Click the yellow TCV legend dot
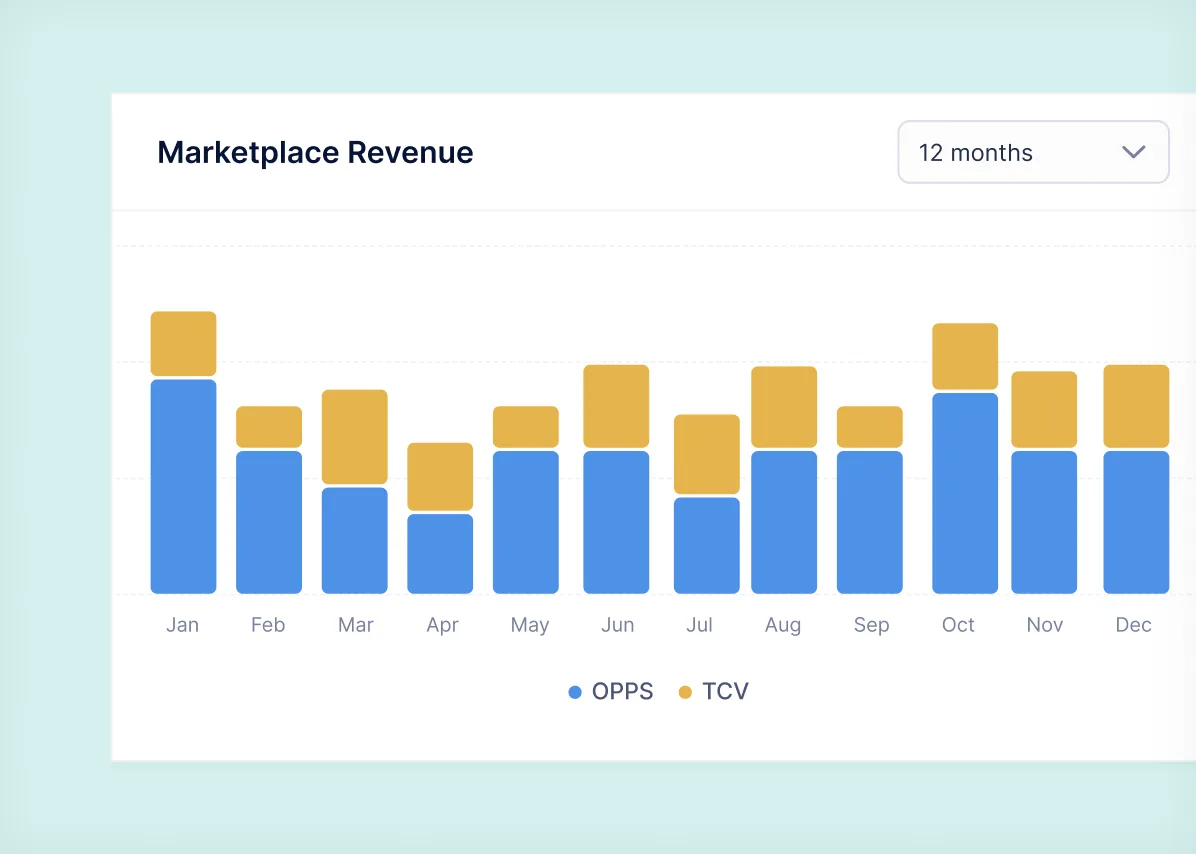The image size is (1196, 854). 685,692
